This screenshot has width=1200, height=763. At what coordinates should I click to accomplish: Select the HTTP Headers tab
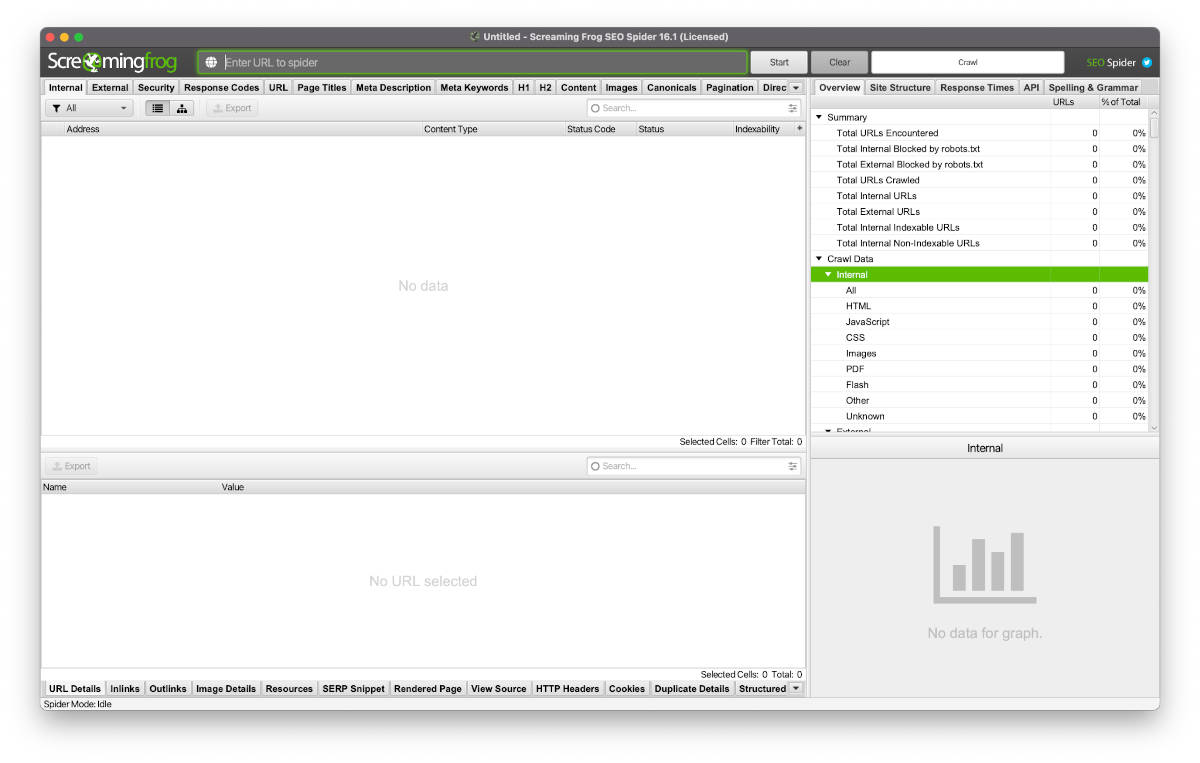pyautogui.click(x=567, y=689)
